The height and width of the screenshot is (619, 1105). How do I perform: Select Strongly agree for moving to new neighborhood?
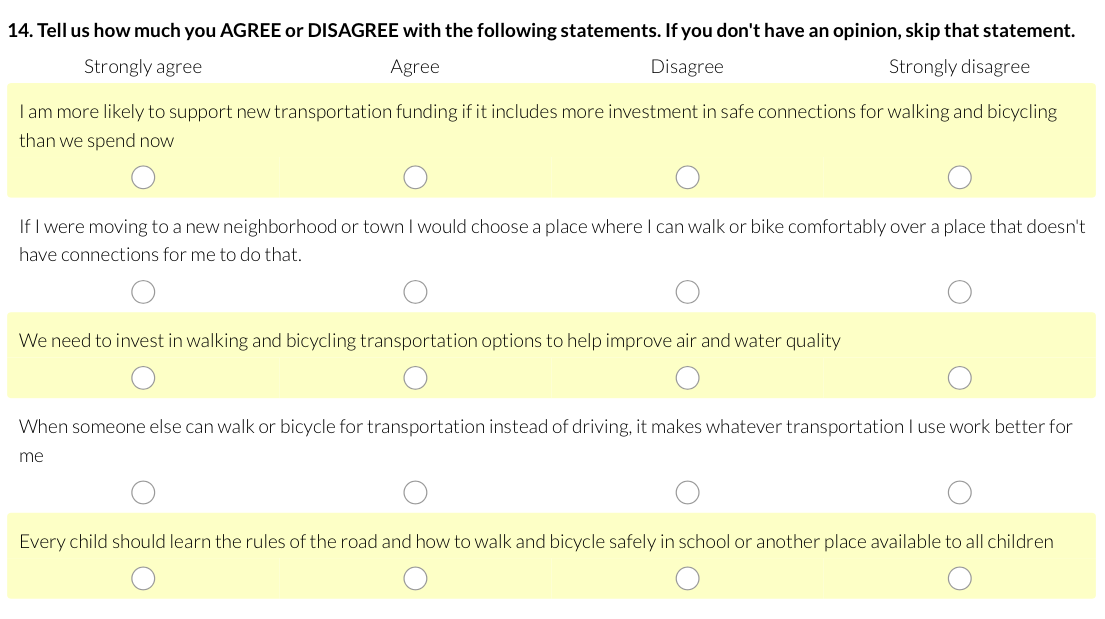click(144, 292)
